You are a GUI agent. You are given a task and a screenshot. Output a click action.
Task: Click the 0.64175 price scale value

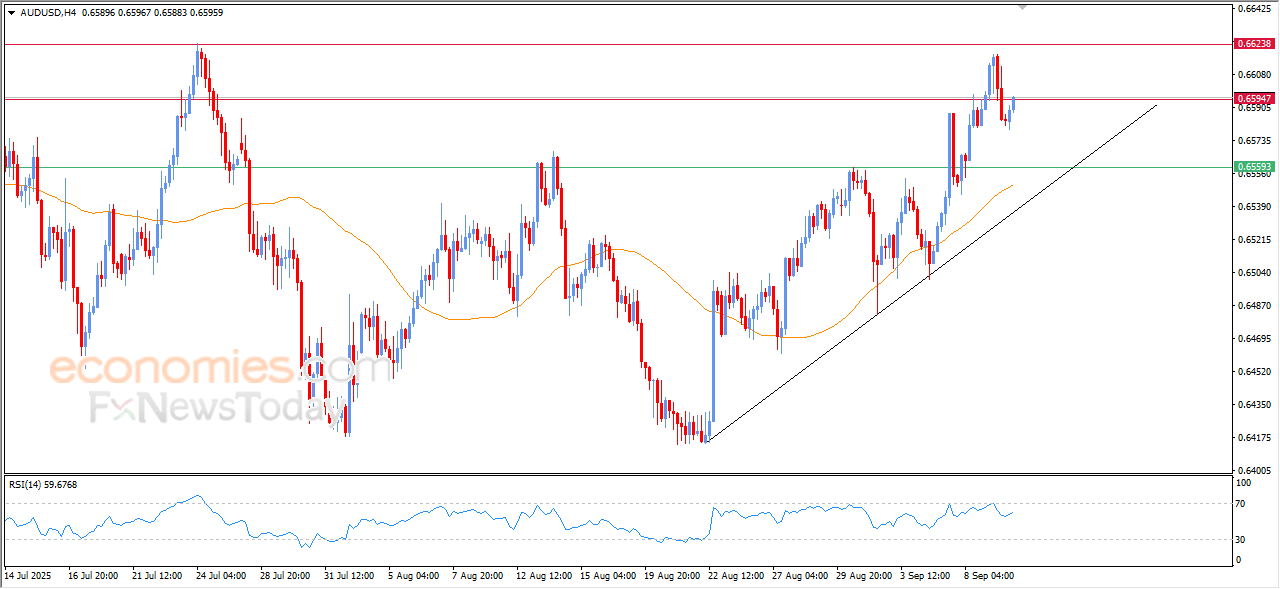pyautogui.click(x=1253, y=437)
